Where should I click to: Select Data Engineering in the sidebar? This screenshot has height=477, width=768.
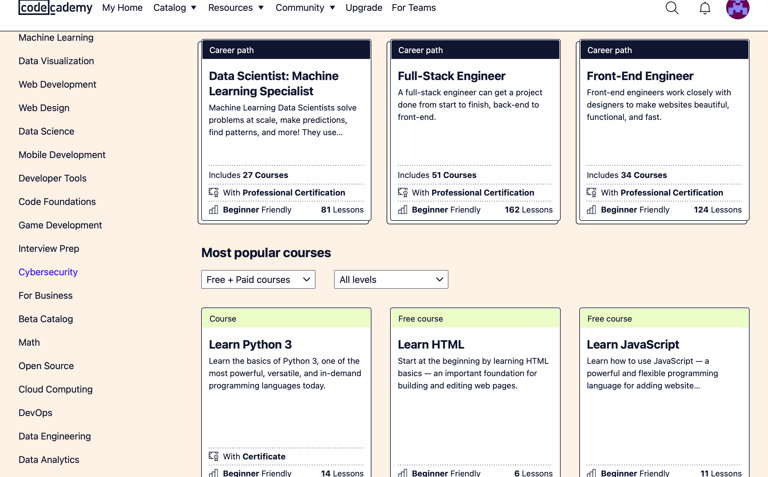pyautogui.click(x=54, y=436)
